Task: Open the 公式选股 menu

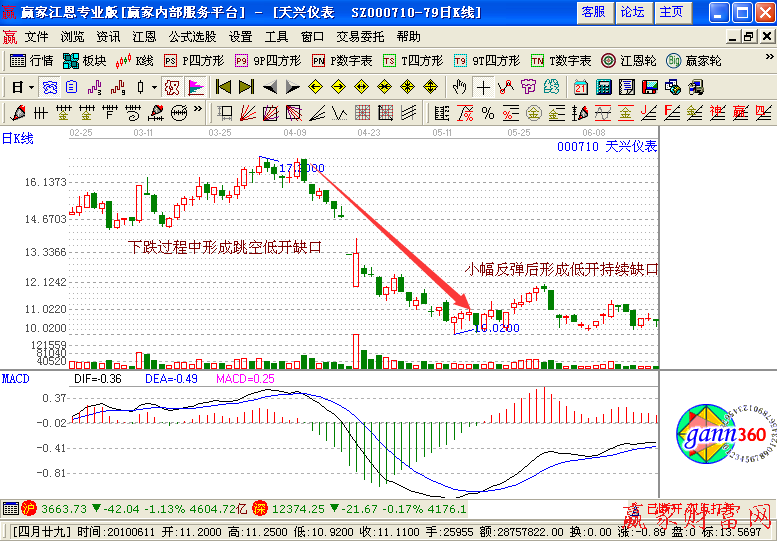Action: click(x=193, y=36)
